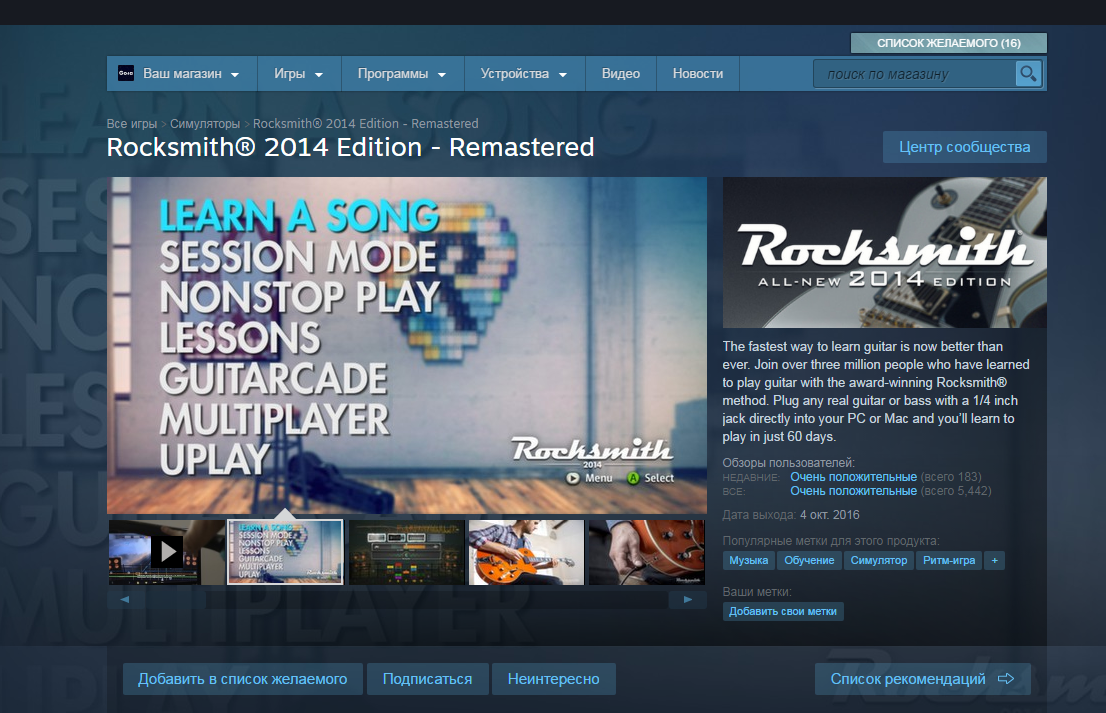The image size is (1106, 713).
Task: Click the avatar icon beside Ваш магазин
Action: click(x=126, y=73)
